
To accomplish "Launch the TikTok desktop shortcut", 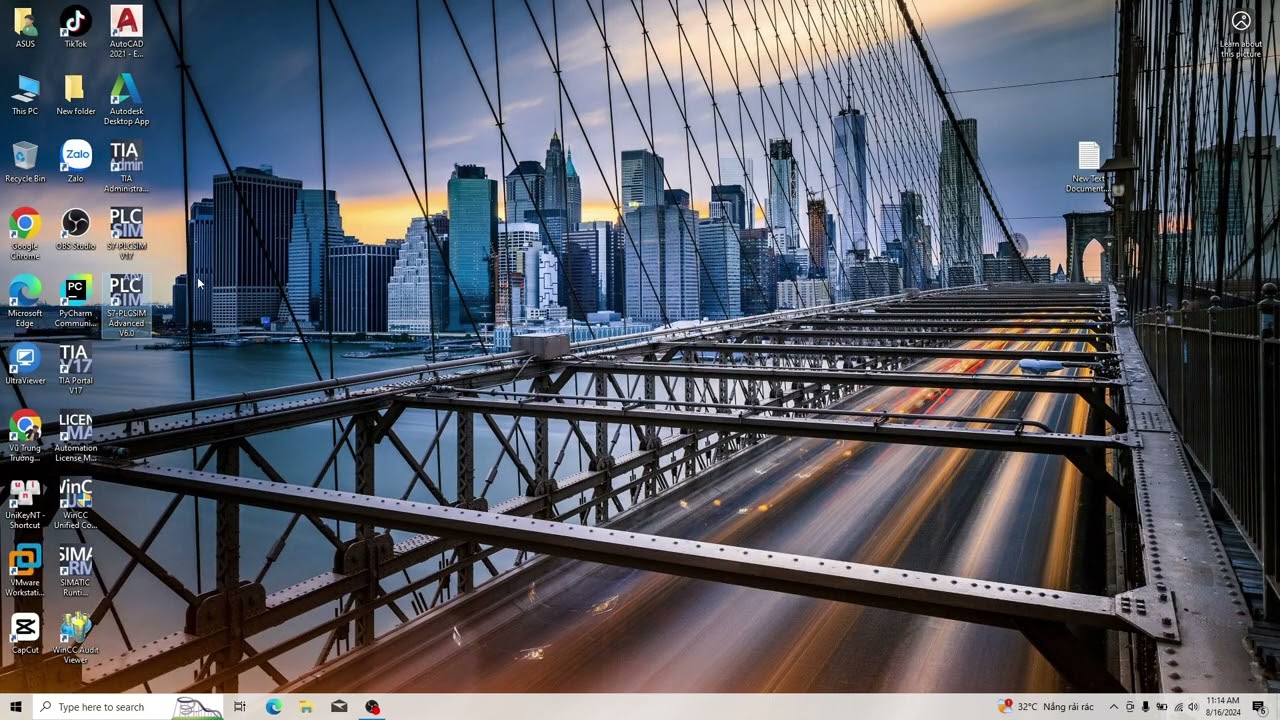I will pos(75,28).
